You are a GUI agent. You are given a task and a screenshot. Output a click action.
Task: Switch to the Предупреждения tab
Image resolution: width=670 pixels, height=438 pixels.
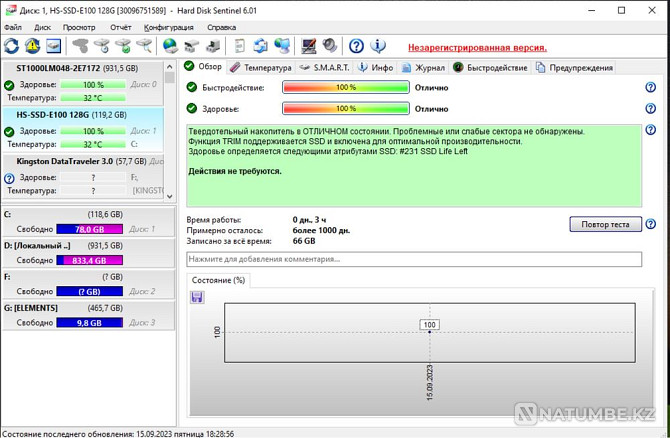tap(575, 68)
